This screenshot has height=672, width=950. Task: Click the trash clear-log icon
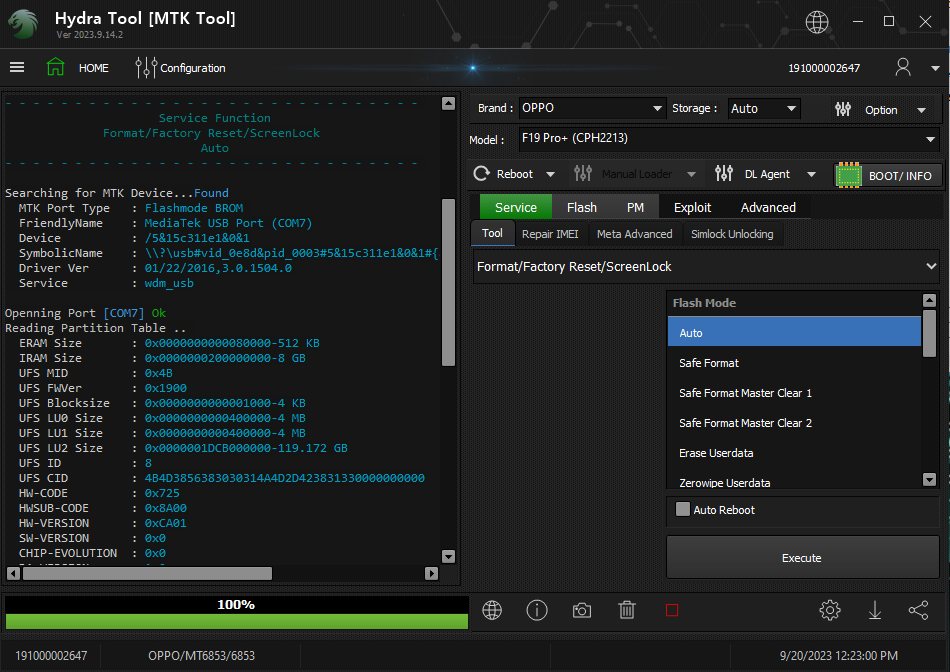click(x=627, y=610)
